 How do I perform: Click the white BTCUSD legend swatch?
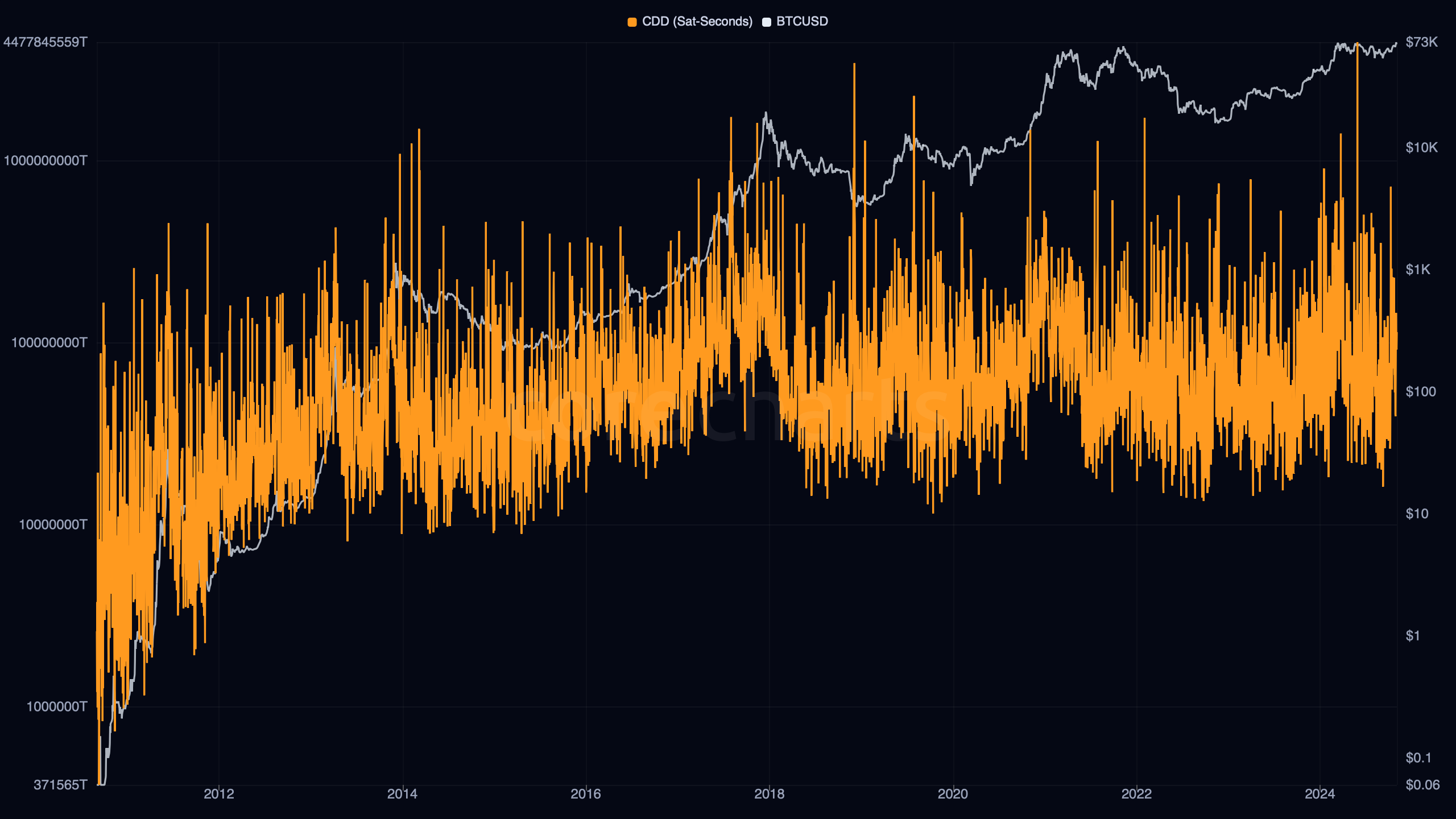pos(766,22)
